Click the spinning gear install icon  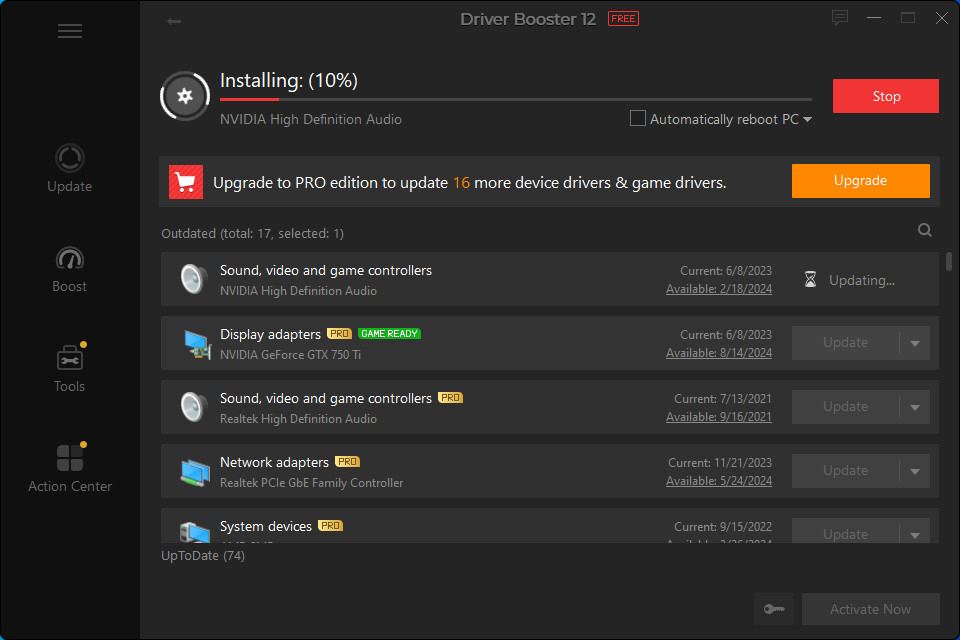tap(185, 96)
